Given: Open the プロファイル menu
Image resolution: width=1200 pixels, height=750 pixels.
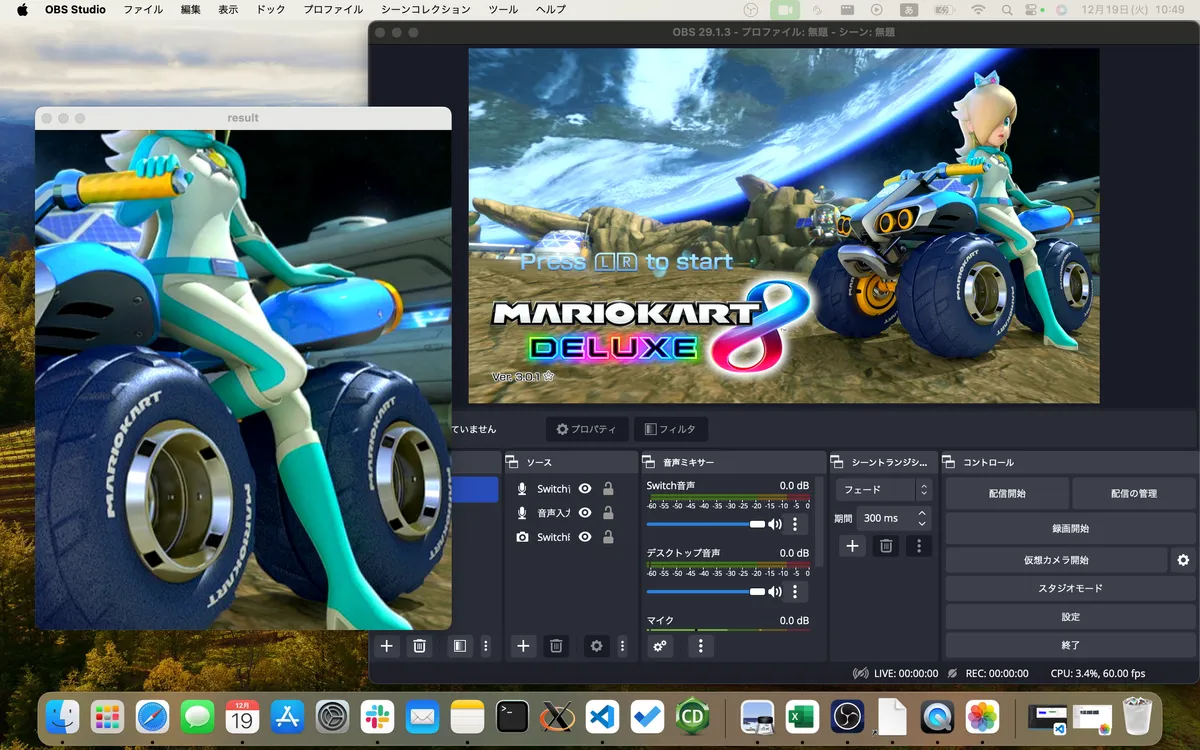Looking at the screenshot, I should [x=333, y=9].
